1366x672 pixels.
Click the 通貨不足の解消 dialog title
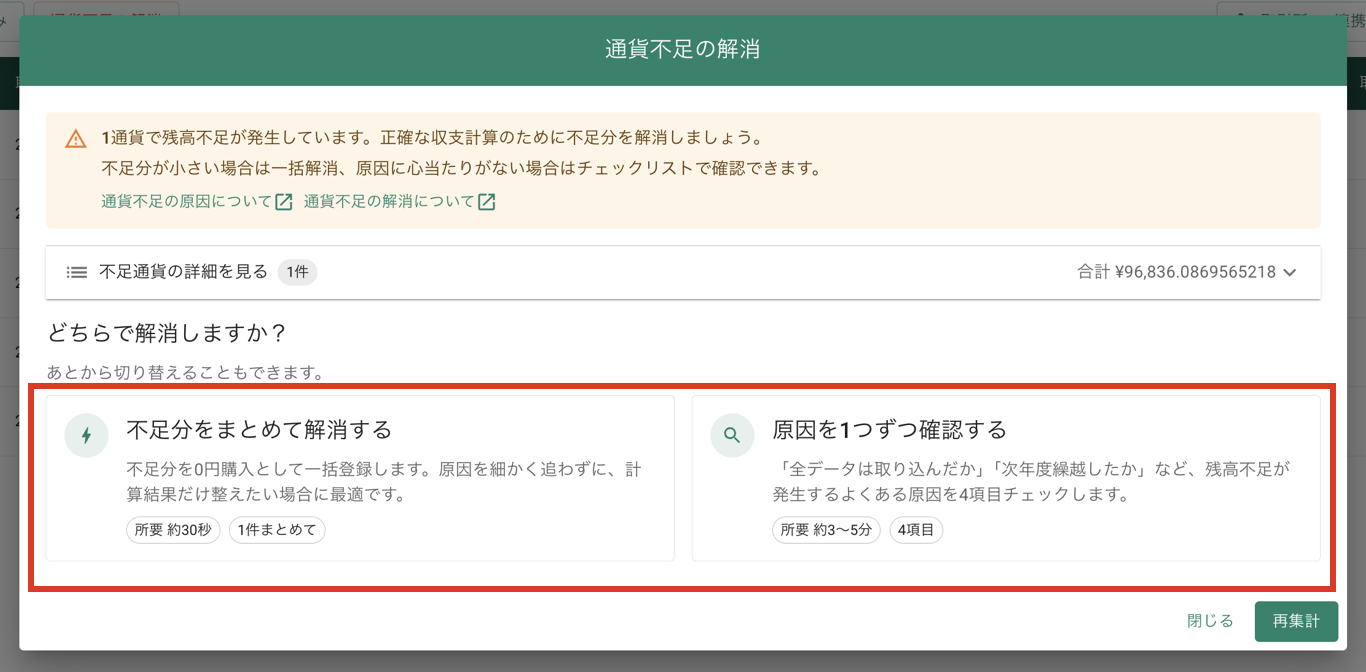coord(683,49)
